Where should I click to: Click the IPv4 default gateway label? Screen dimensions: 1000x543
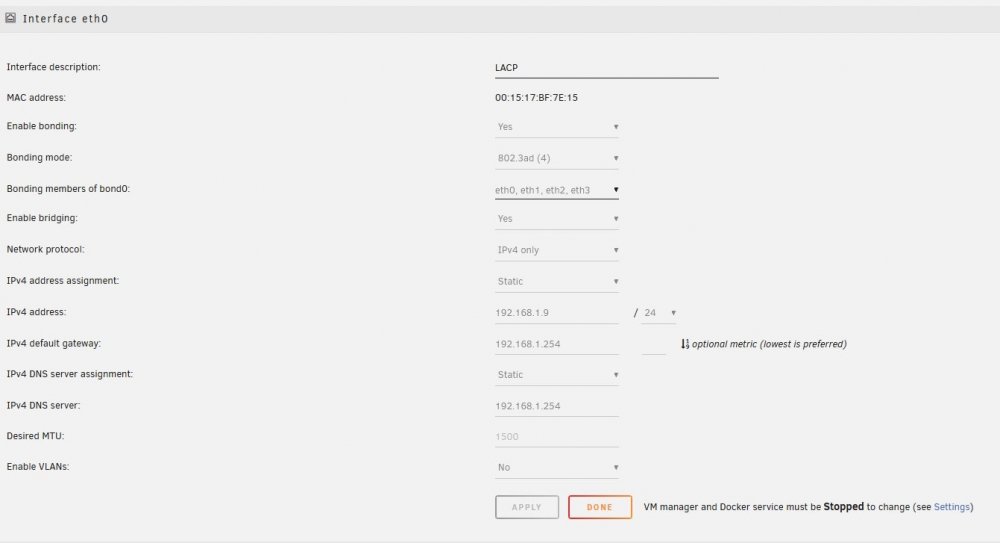[x=54, y=343]
